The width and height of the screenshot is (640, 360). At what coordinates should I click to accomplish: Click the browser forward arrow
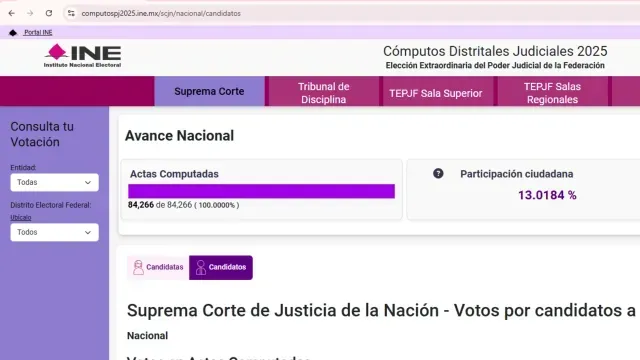tap(30, 13)
